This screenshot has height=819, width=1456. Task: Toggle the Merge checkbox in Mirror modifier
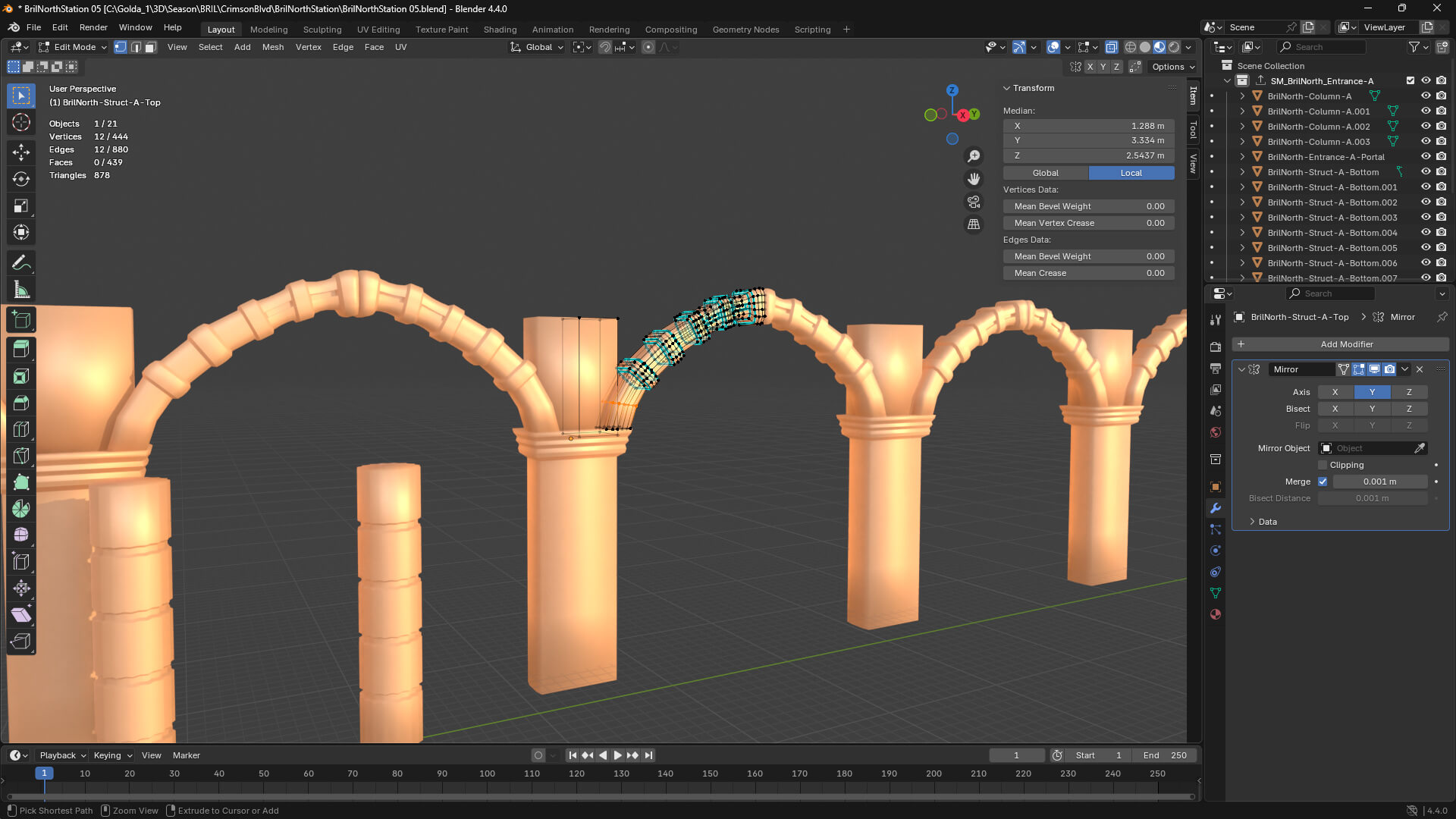pyautogui.click(x=1323, y=482)
